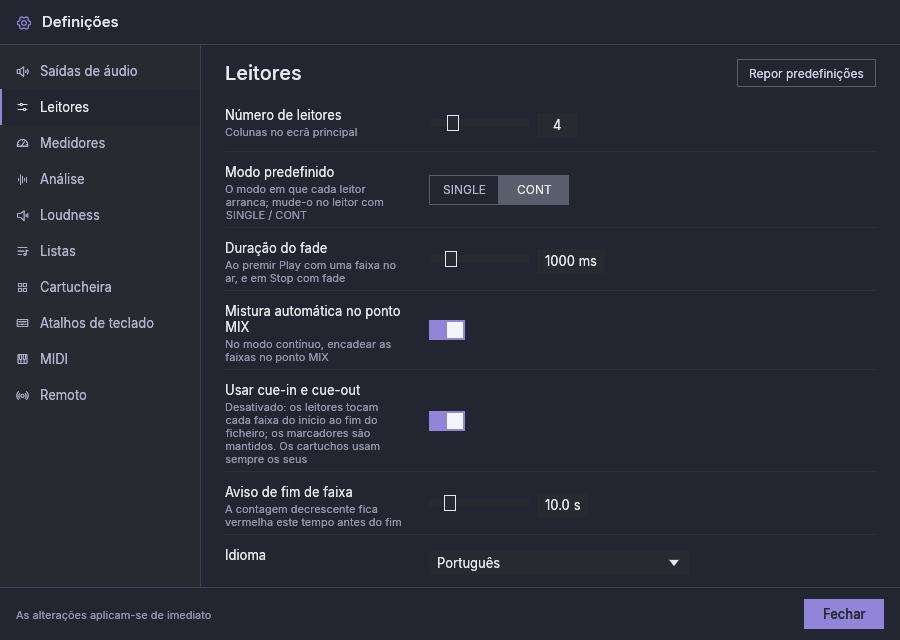This screenshot has width=900, height=640.
Task: Click the keyboard icon beside Atalhos de teclado
Action: [22, 323]
